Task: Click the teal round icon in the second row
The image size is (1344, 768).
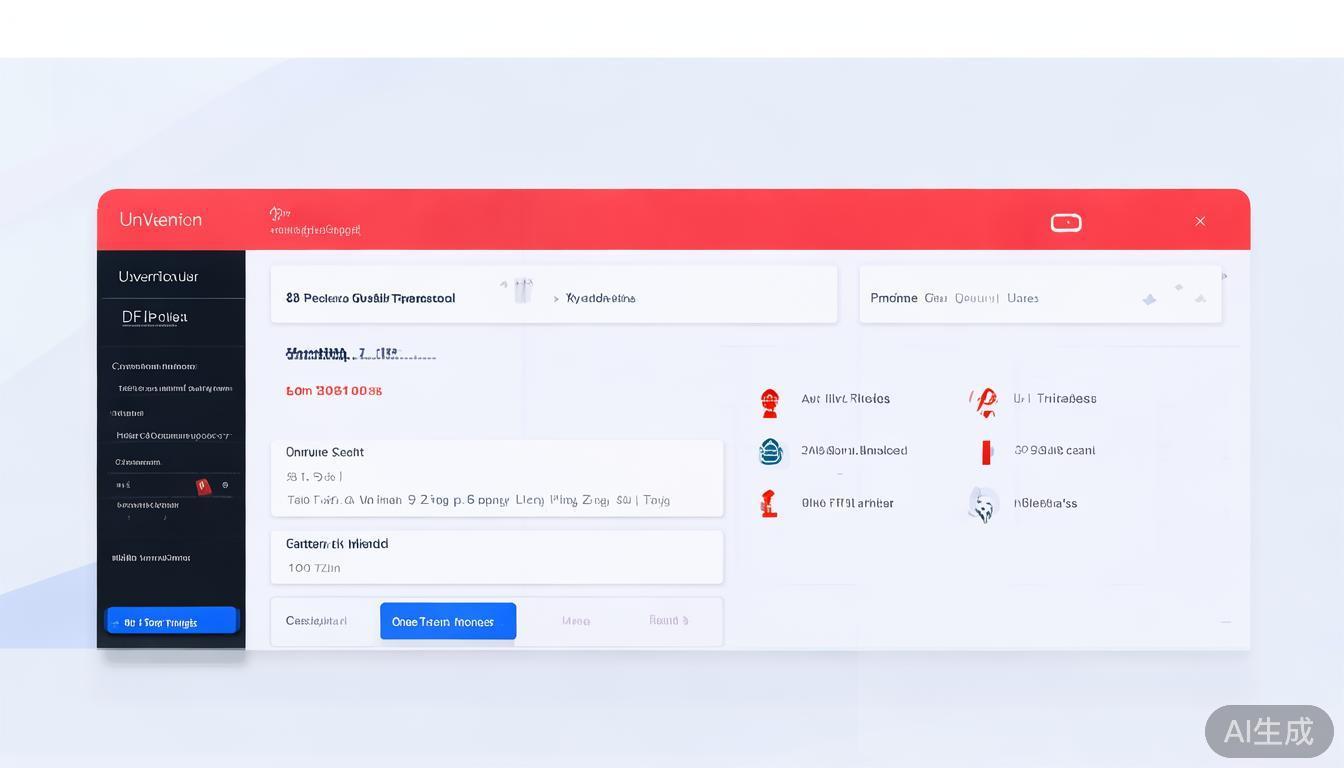Action: point(769,452)
